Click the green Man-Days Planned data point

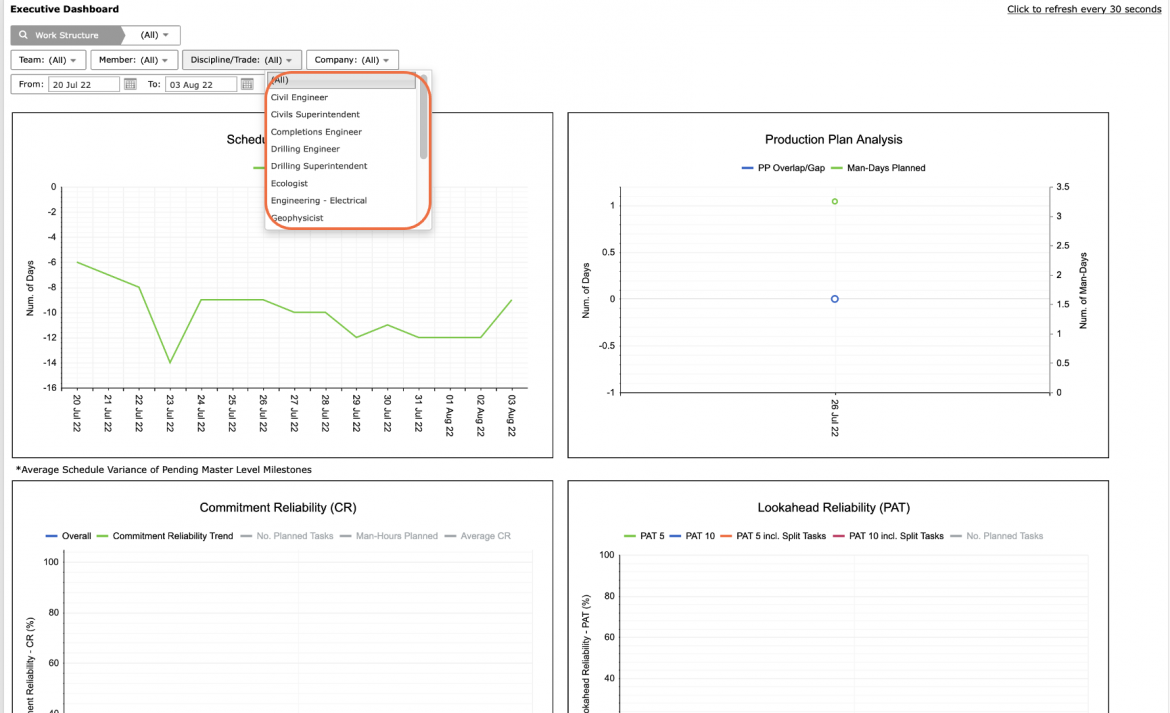pos(834,201)
